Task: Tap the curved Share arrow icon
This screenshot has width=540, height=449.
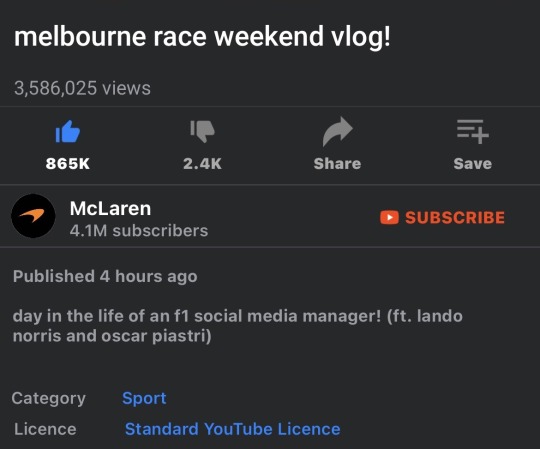Action: click(338, 132)
